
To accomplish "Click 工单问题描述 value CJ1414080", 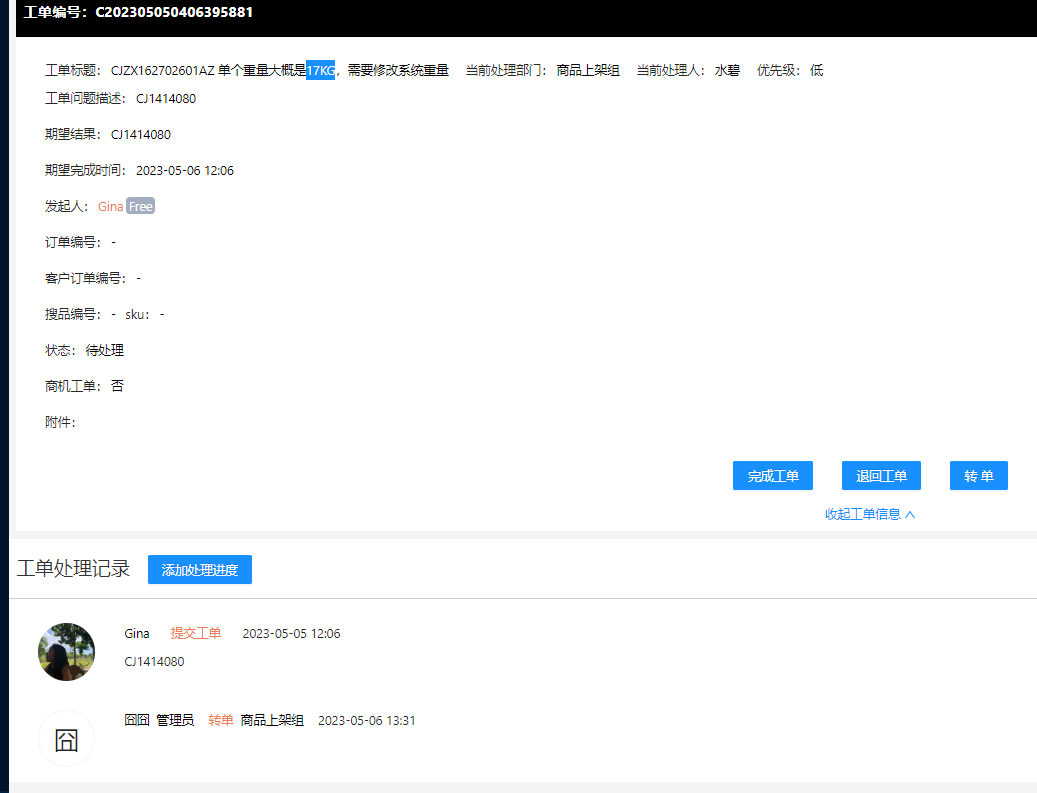I will coord(166,99).
